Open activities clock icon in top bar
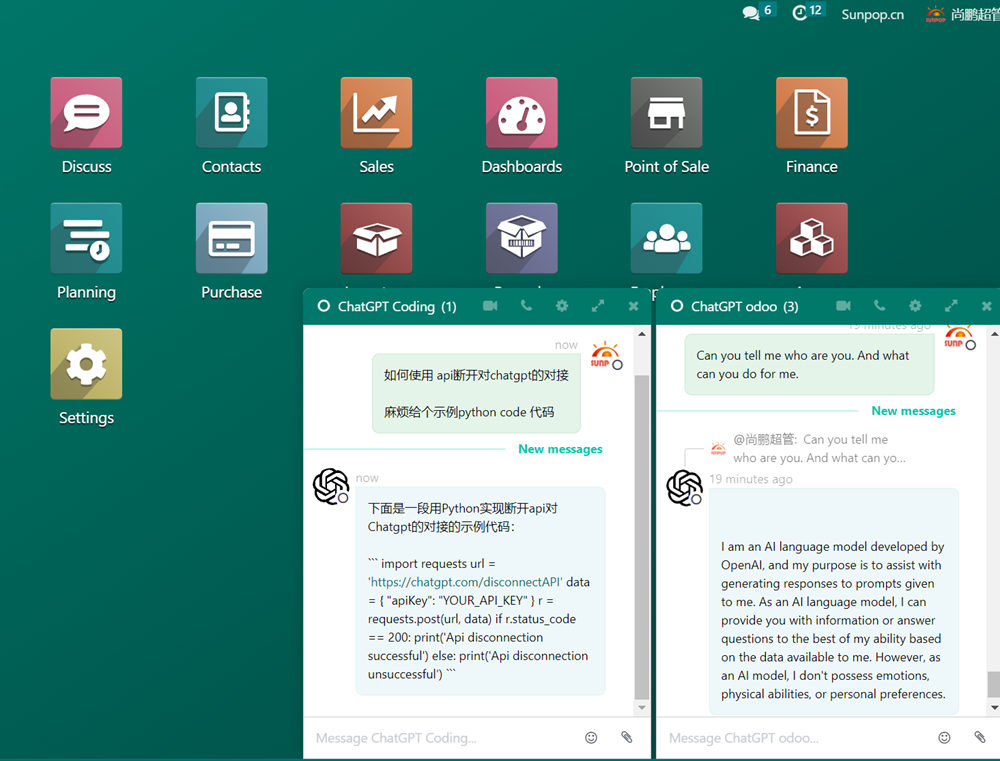Image resolution: width=1000 pixels, height=761 pixels. point(799,13)
